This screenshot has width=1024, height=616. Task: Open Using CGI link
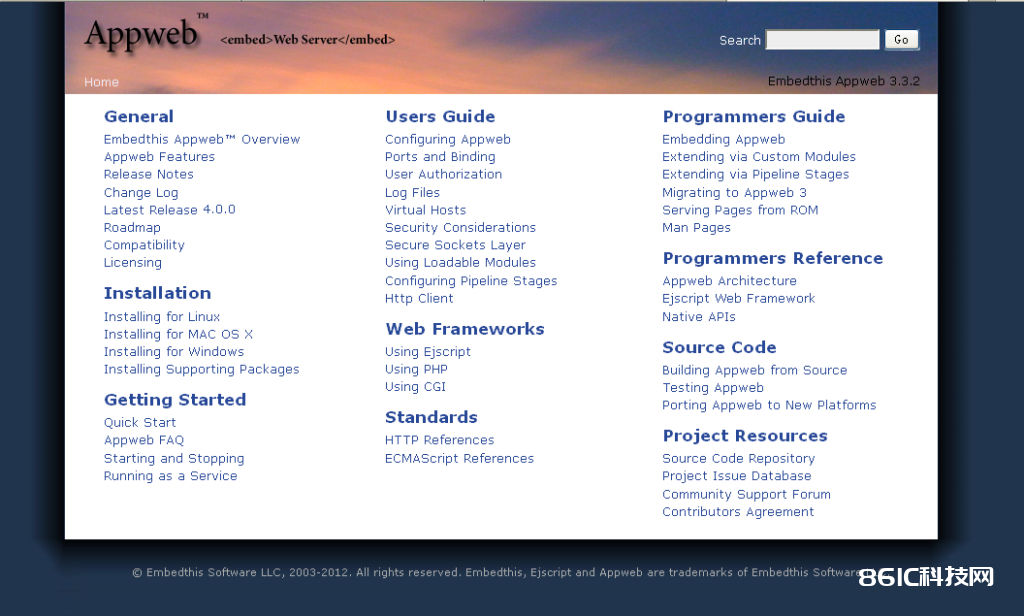(415, 387)
